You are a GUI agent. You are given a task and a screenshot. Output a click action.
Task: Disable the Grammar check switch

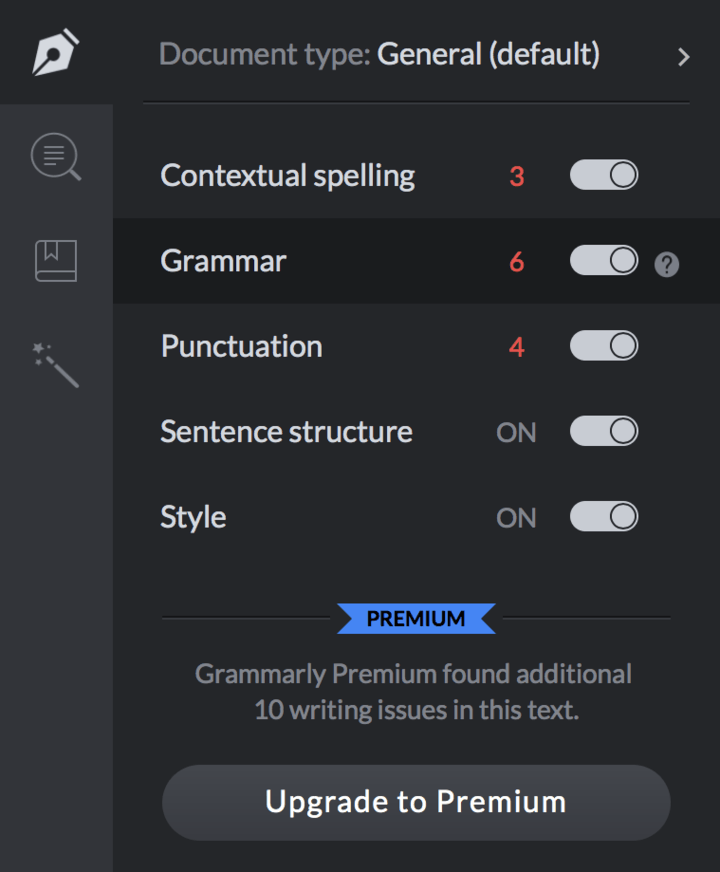tap(604, 261)
